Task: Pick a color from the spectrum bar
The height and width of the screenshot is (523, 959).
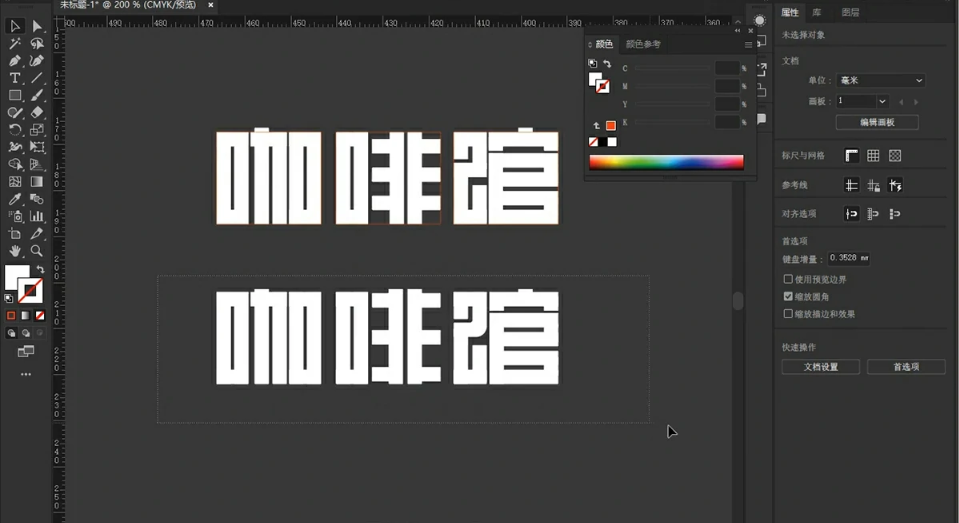Action: point(666,162)
